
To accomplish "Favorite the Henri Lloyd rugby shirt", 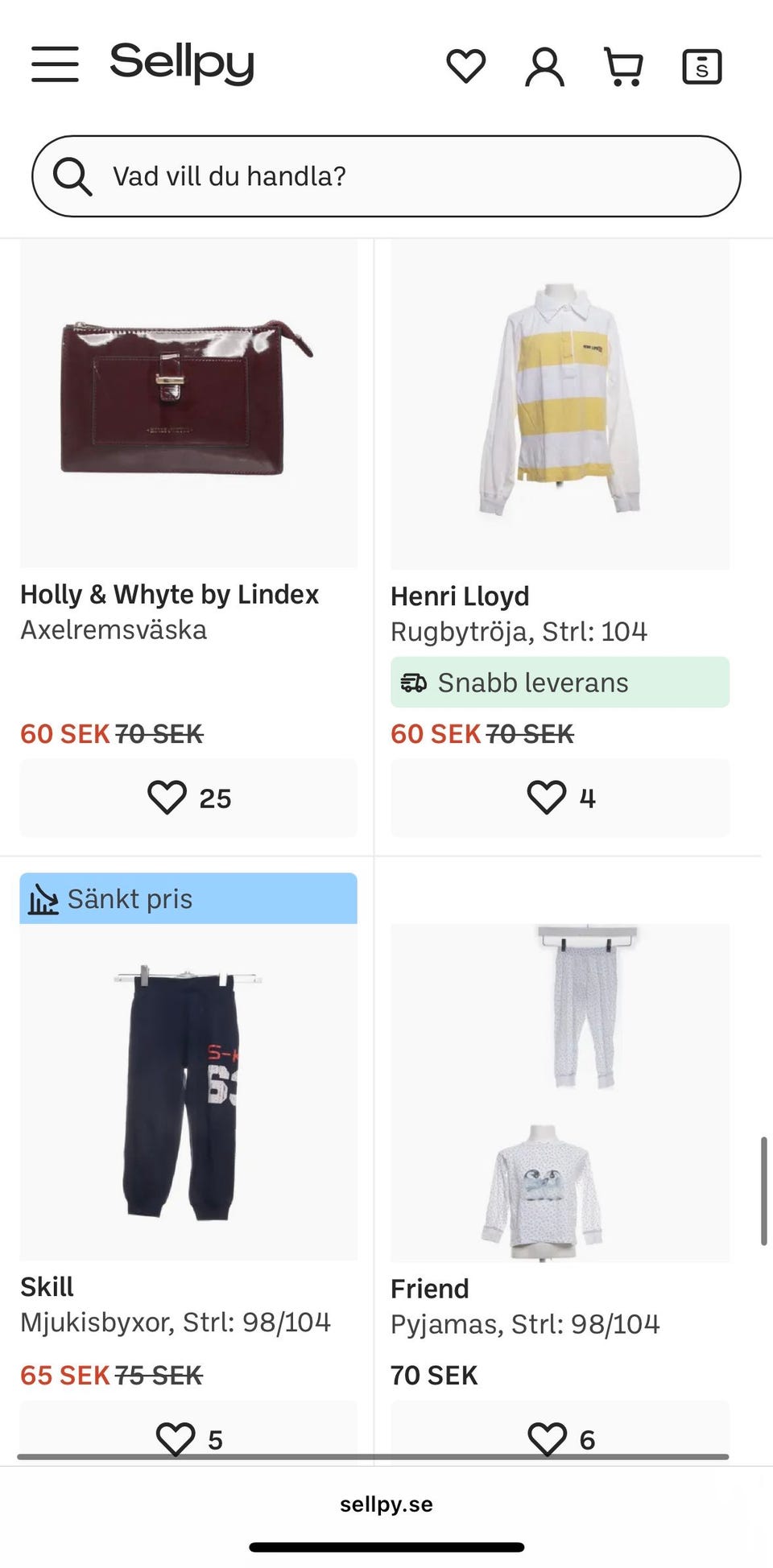I will (x=560, y=798).
